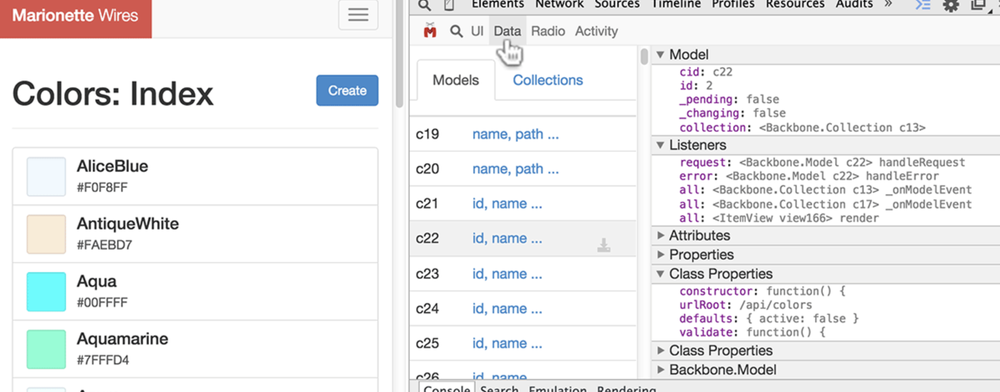Click the AliceBlue color swatch

[x=46, y=177]
